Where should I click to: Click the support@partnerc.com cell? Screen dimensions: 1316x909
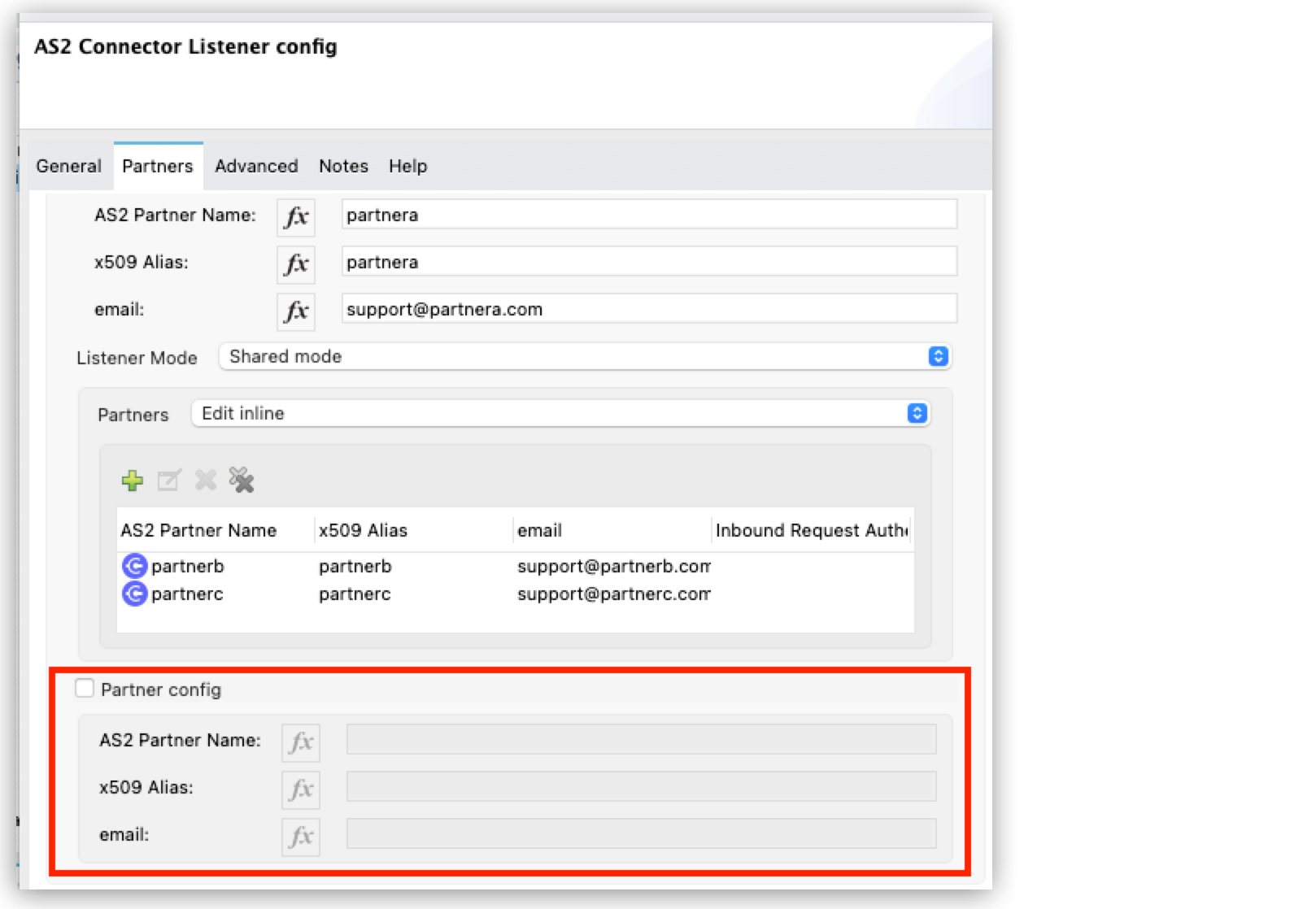point(614,594)
